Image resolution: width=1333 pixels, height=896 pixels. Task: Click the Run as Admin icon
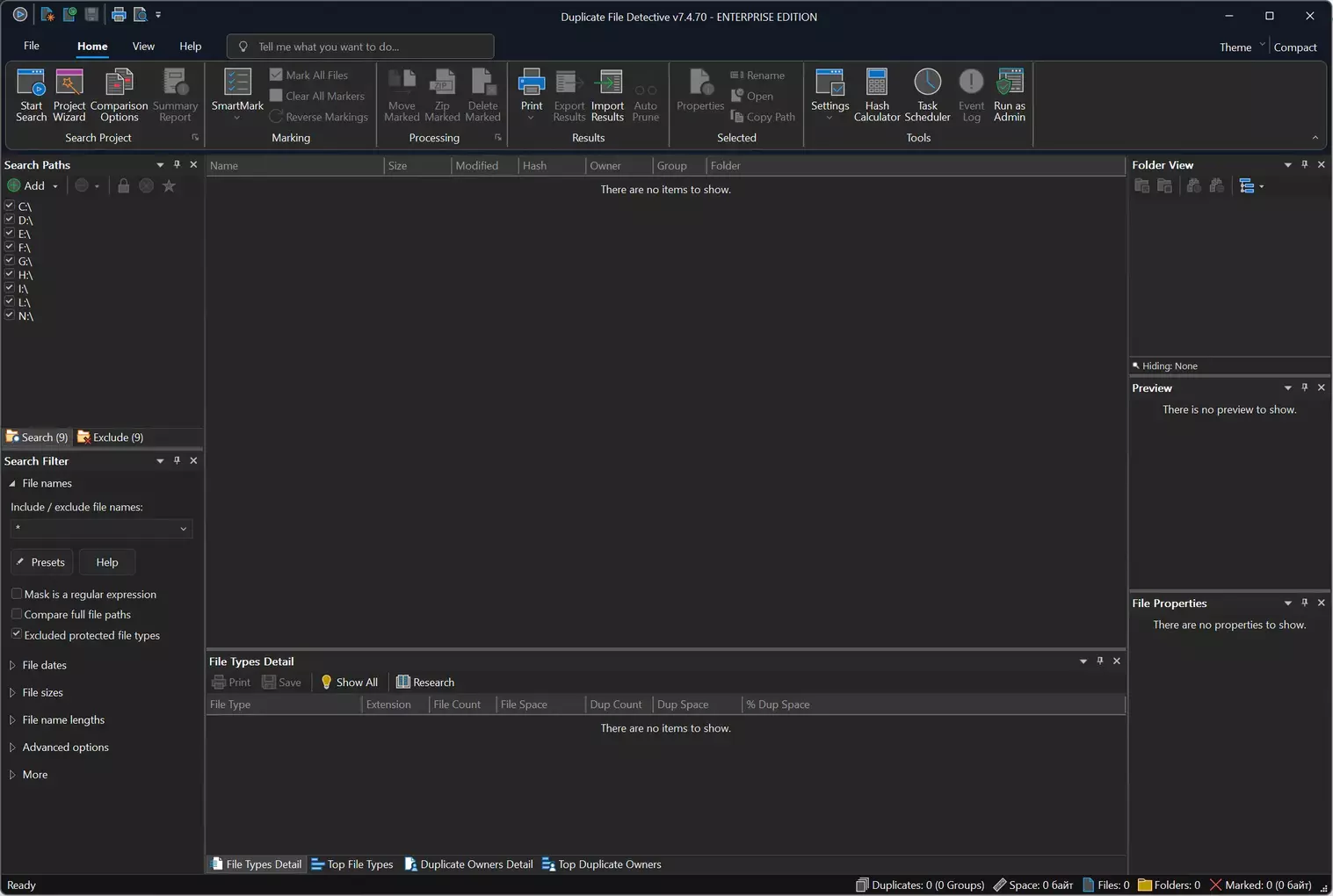coord(1010,84)
